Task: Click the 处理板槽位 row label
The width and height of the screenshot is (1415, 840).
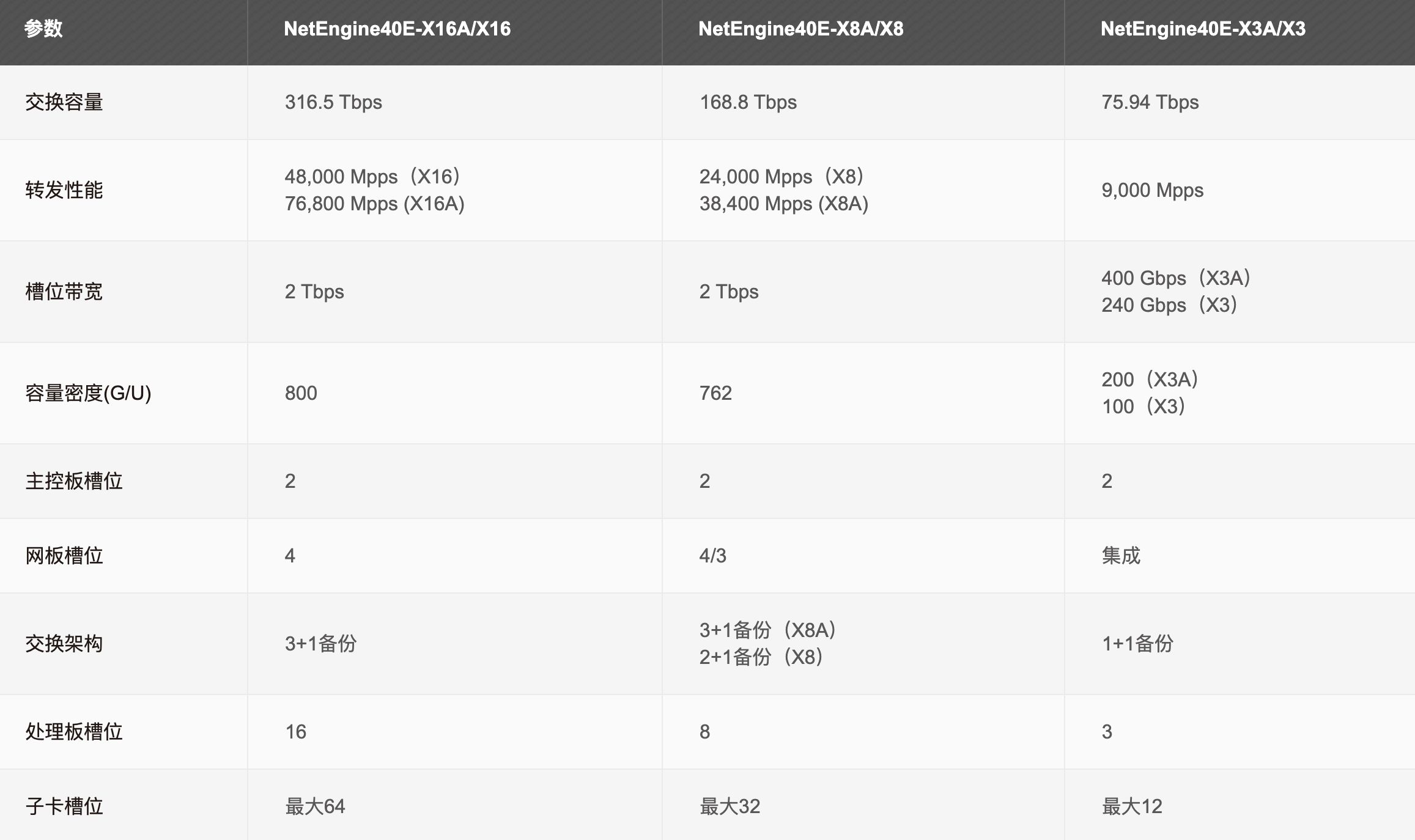Action: pos(74,732)
